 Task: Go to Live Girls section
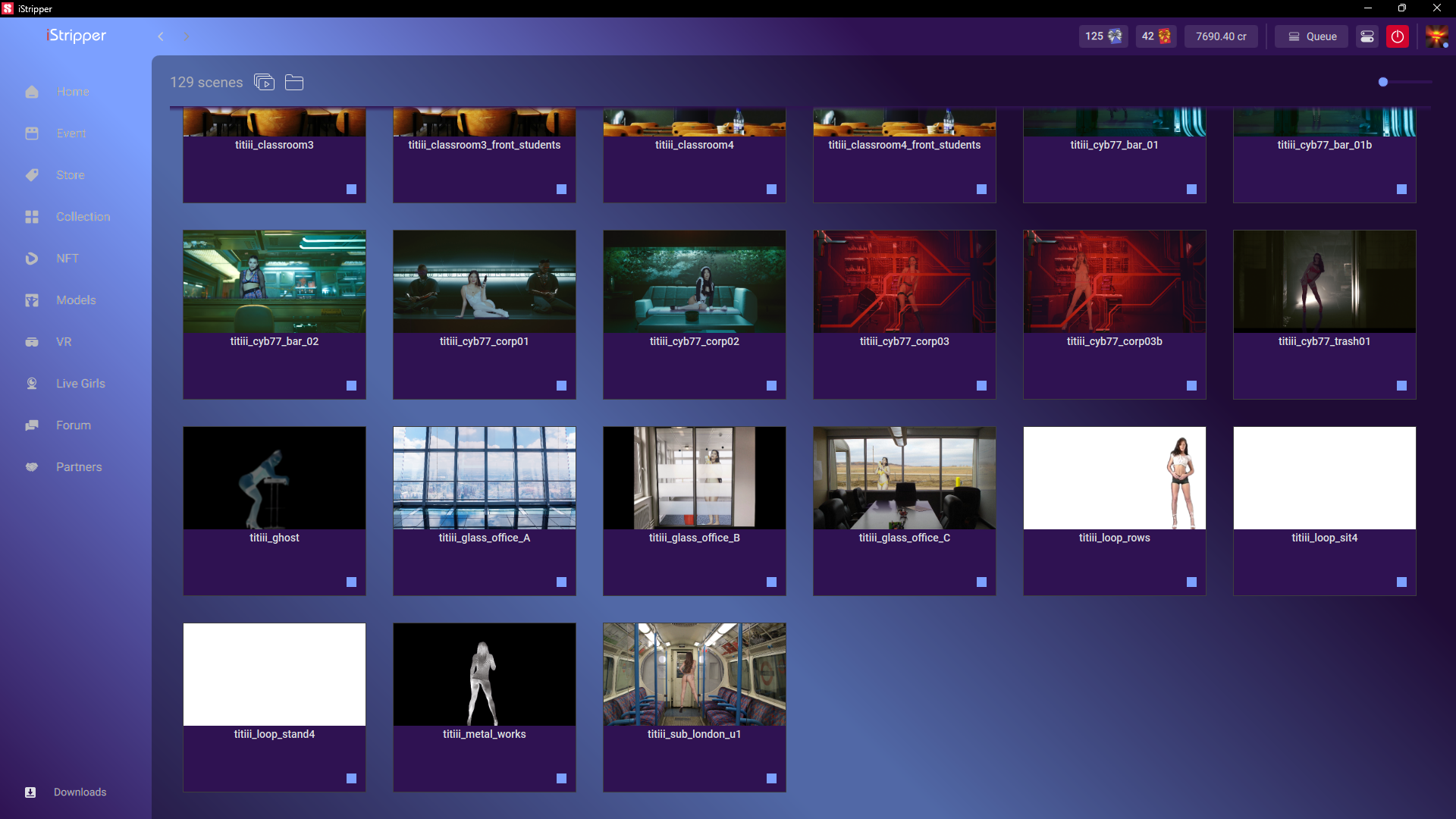pos(80,384)
